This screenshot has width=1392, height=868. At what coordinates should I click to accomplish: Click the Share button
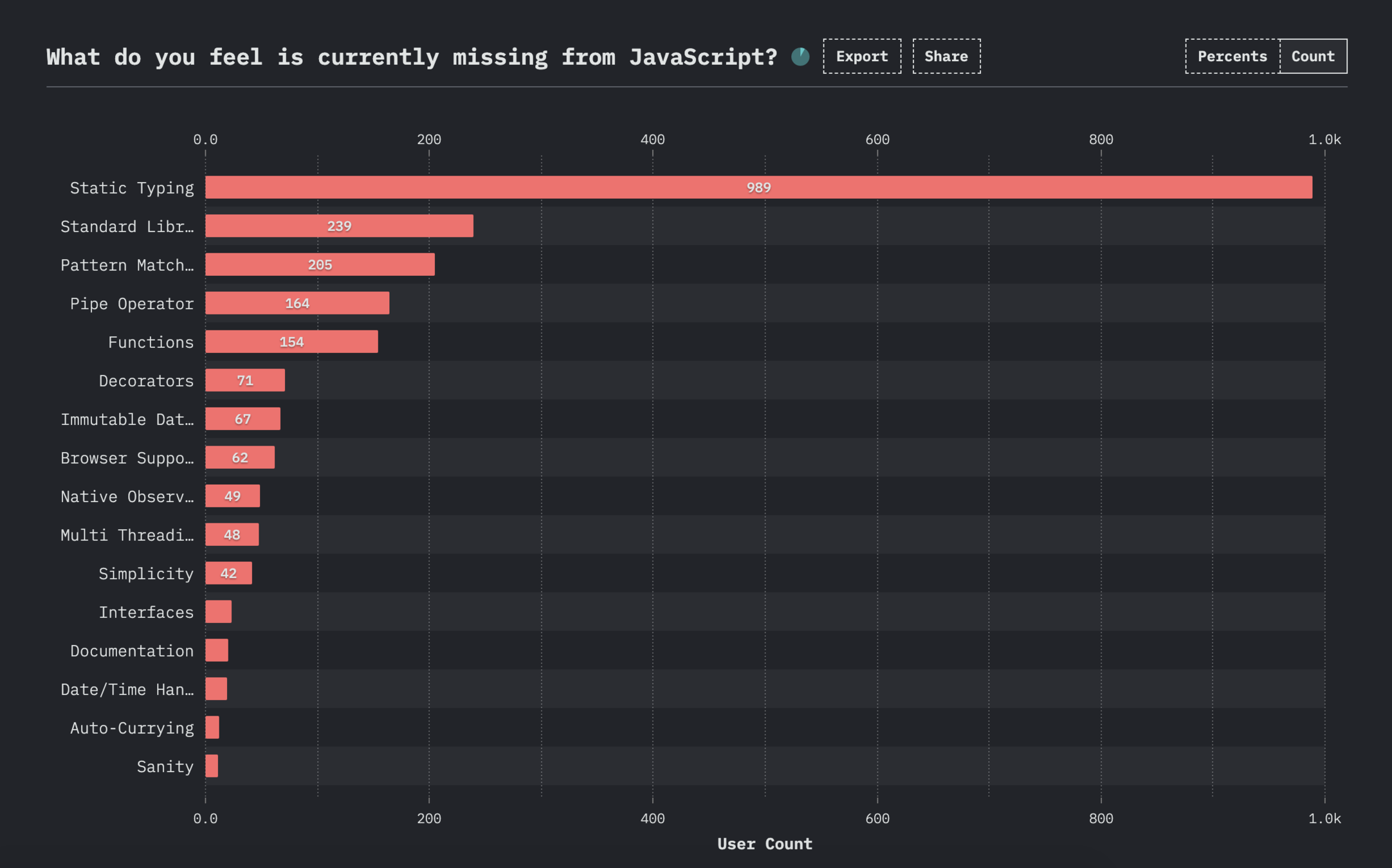(946, 57)
